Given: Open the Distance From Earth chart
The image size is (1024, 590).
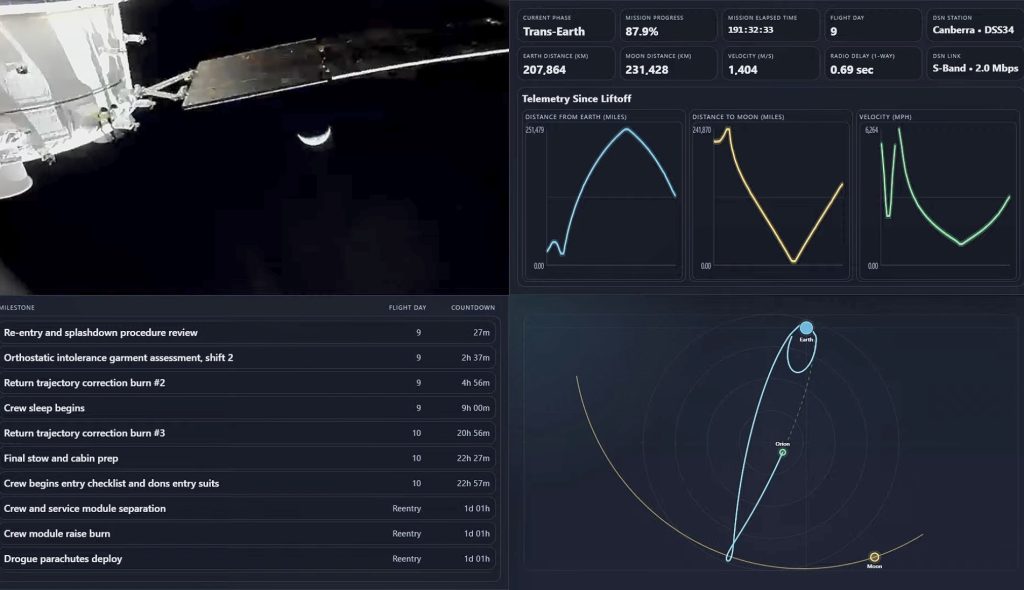Looking at the screenshot, I should (602, 196).
